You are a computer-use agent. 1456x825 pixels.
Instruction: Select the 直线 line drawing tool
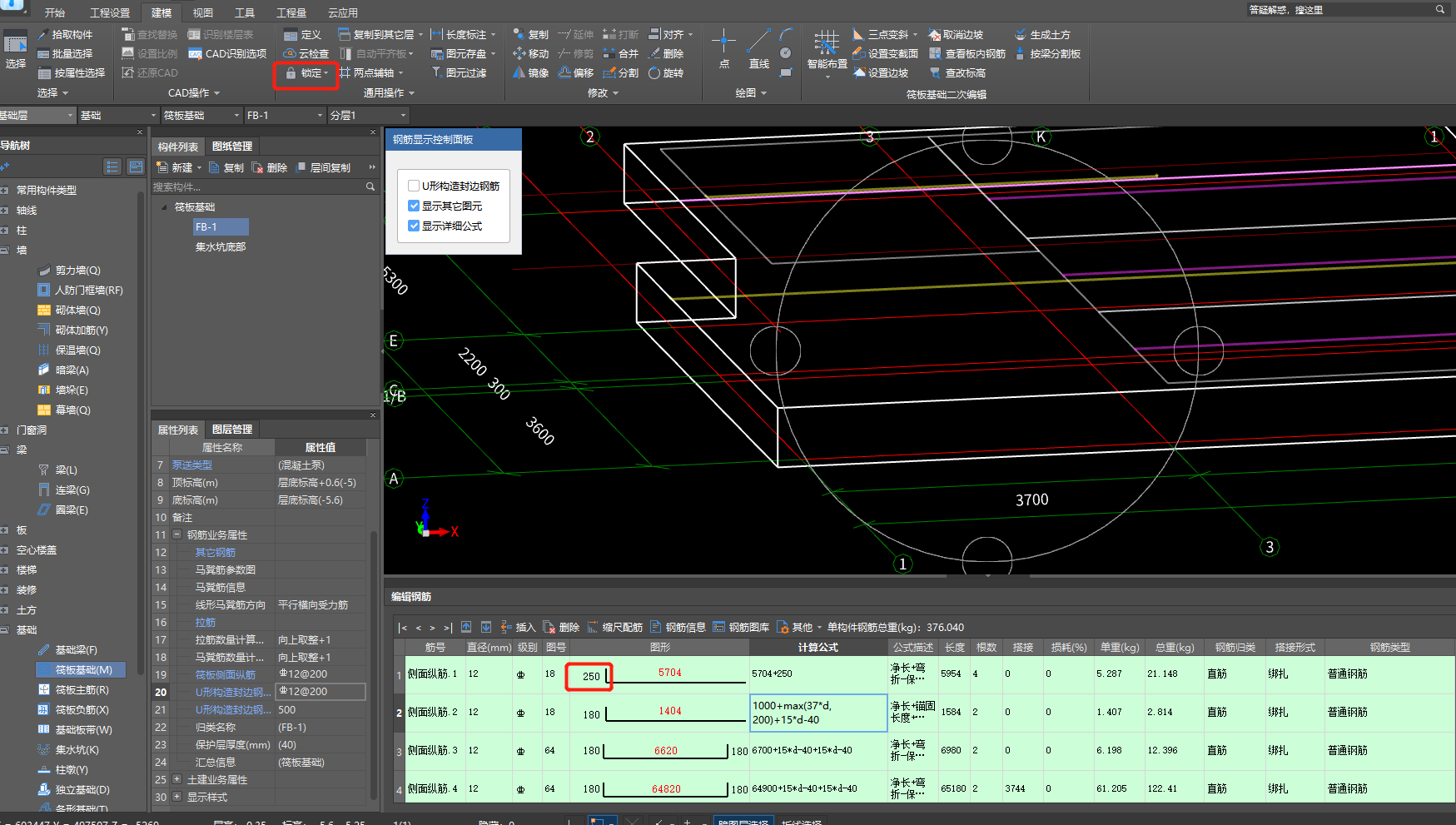coord(758,48)
